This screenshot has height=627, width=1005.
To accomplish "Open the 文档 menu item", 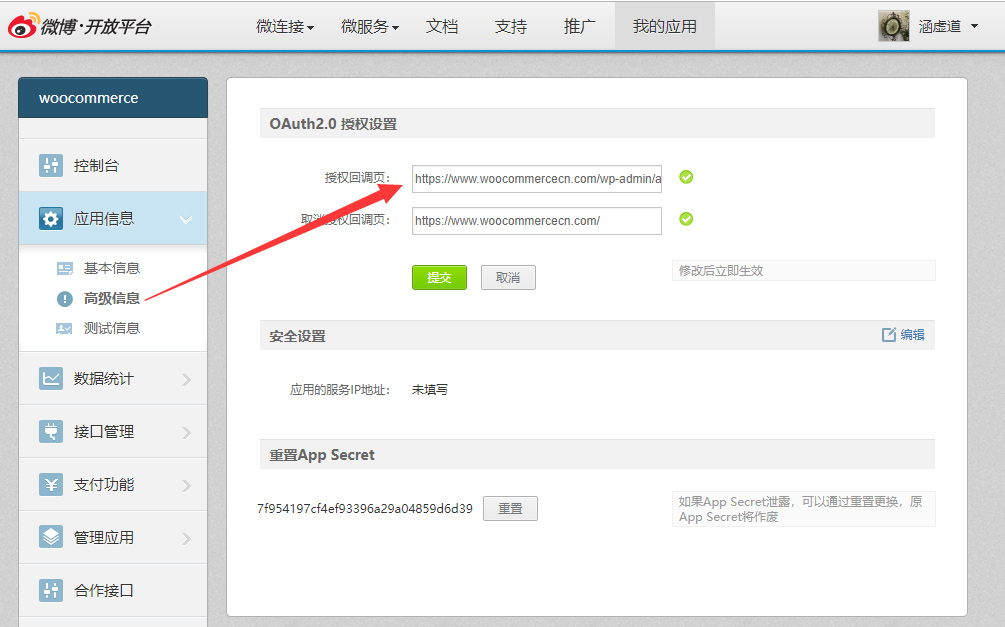I will (442, 27).
